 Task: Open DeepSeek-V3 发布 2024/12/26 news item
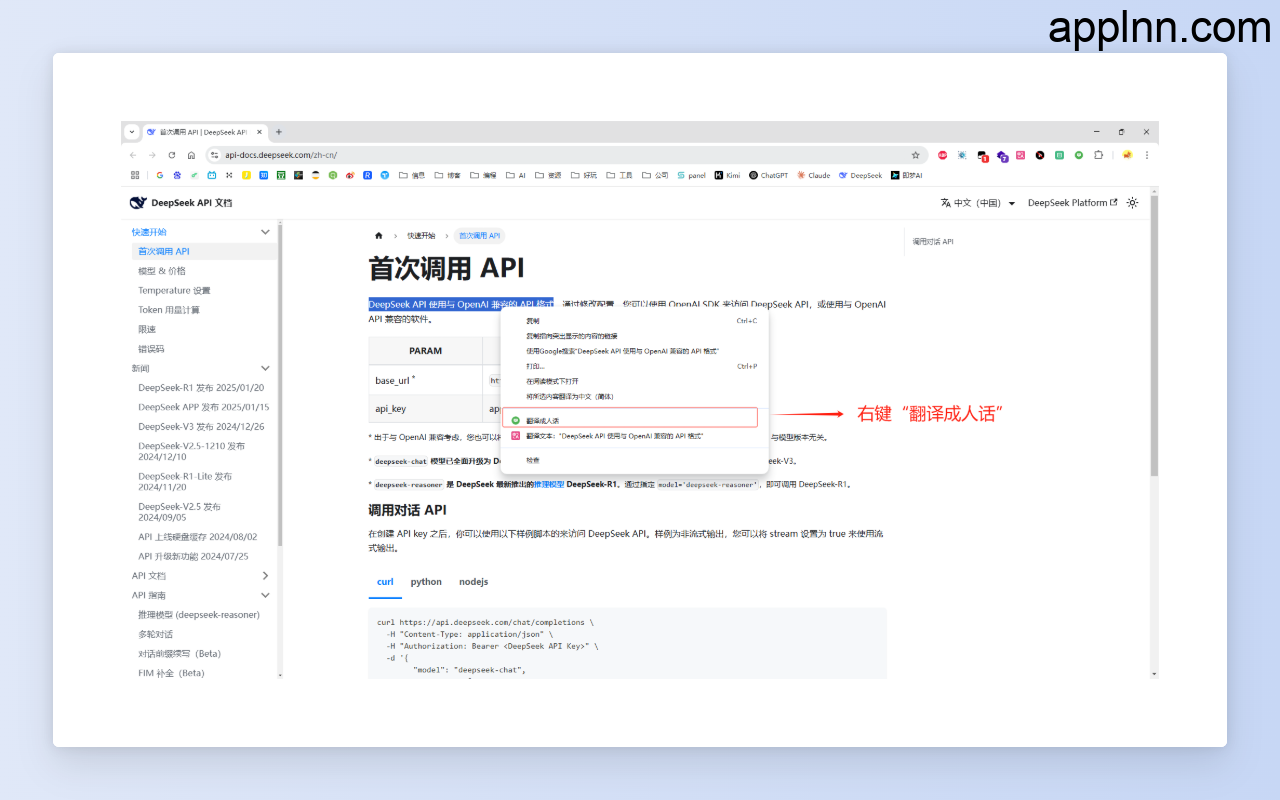pyautogui.click(x=201, y=427)
